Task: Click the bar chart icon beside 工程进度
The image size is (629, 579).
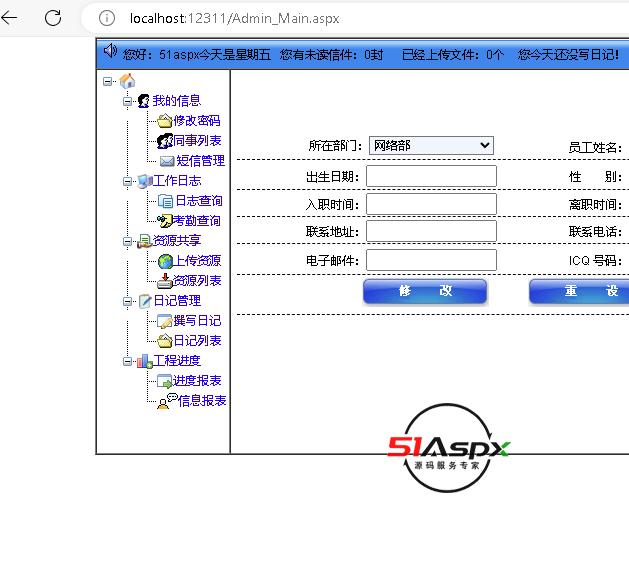Action: pos(145,361)
